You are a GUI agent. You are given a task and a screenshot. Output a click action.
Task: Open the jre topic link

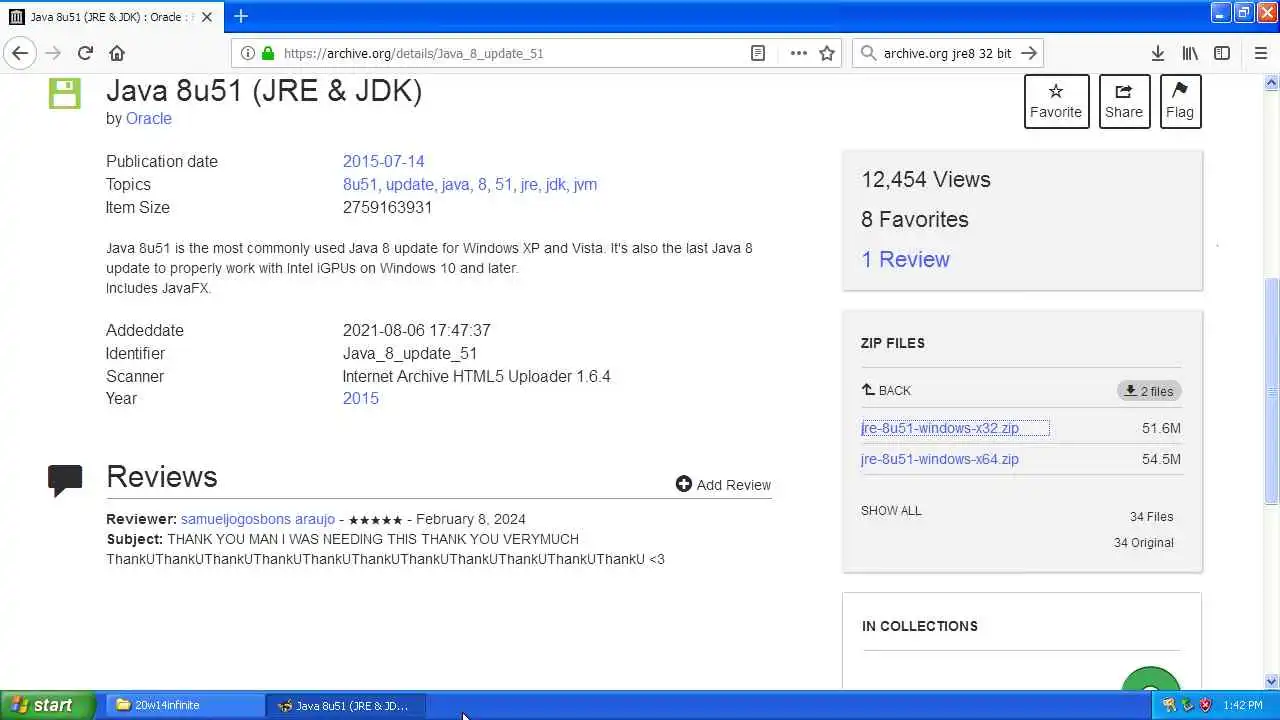pos(529,184)
